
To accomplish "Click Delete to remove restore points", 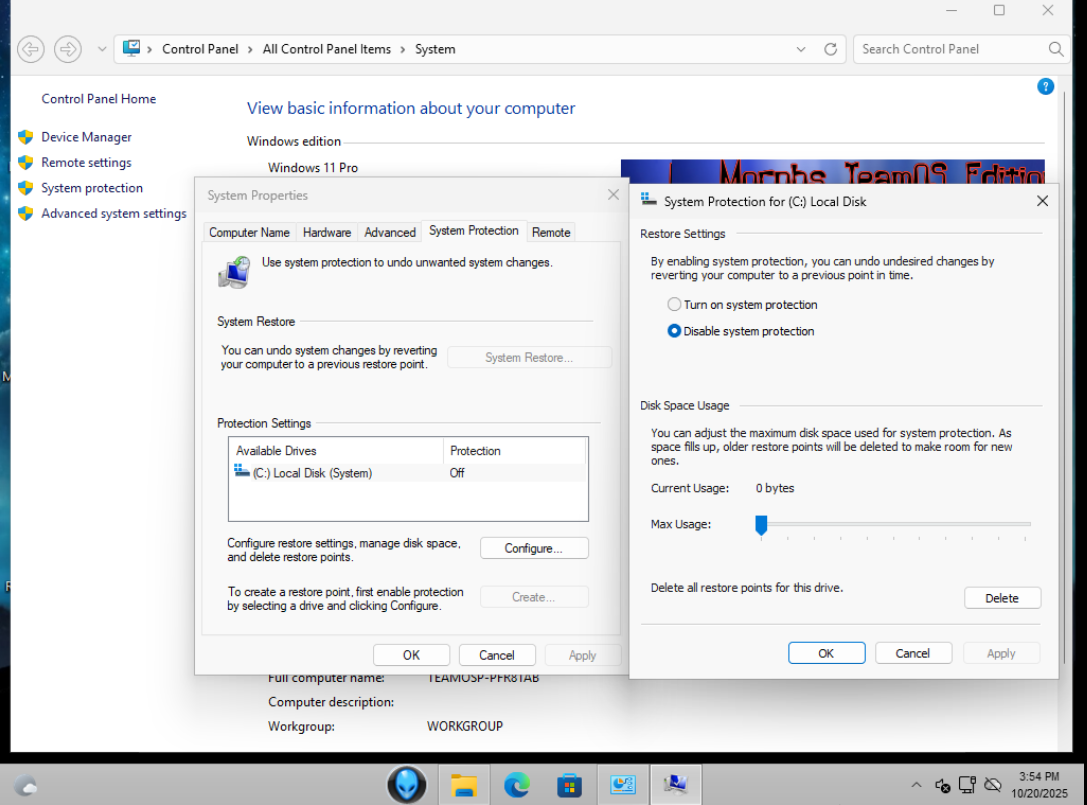I will tap(1002, 598).
